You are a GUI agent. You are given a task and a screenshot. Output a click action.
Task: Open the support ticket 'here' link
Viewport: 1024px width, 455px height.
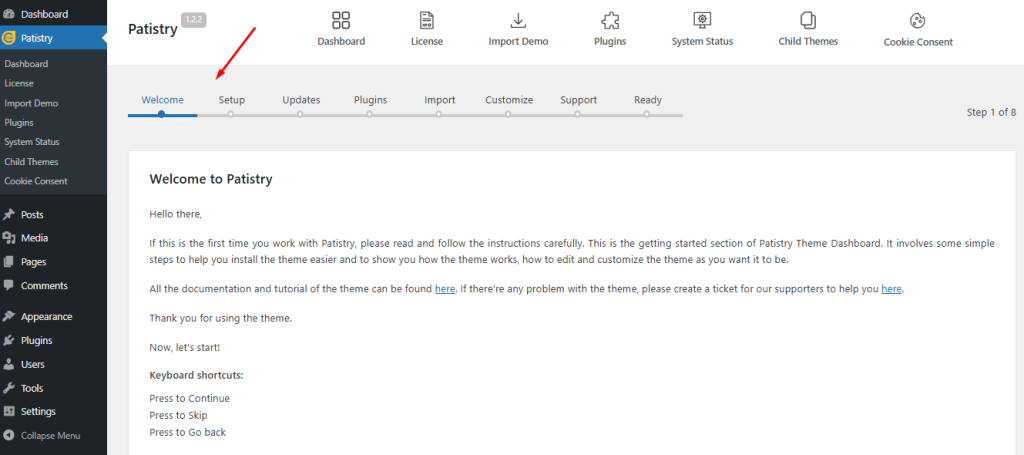point(891,289)
